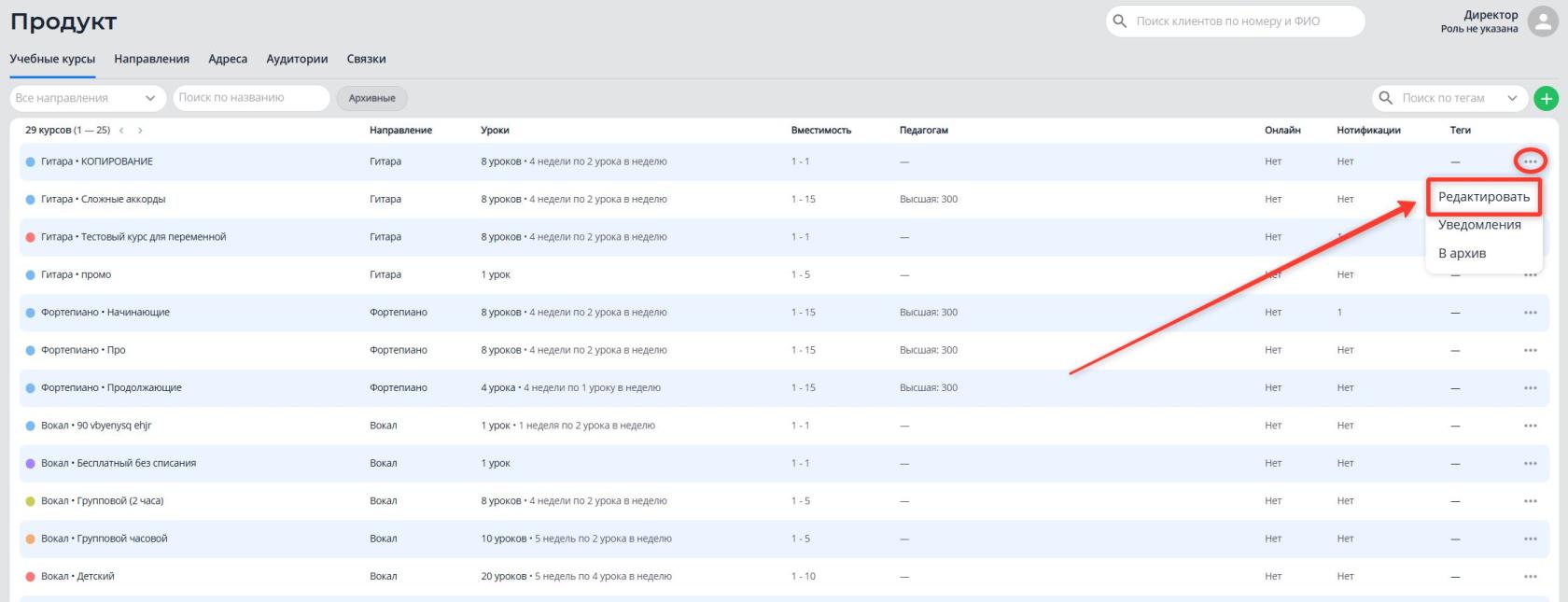Select Редактировать in the context menu
Image resolution: width=1568 pixels, height=602 pixels.
click(1483, 197)
